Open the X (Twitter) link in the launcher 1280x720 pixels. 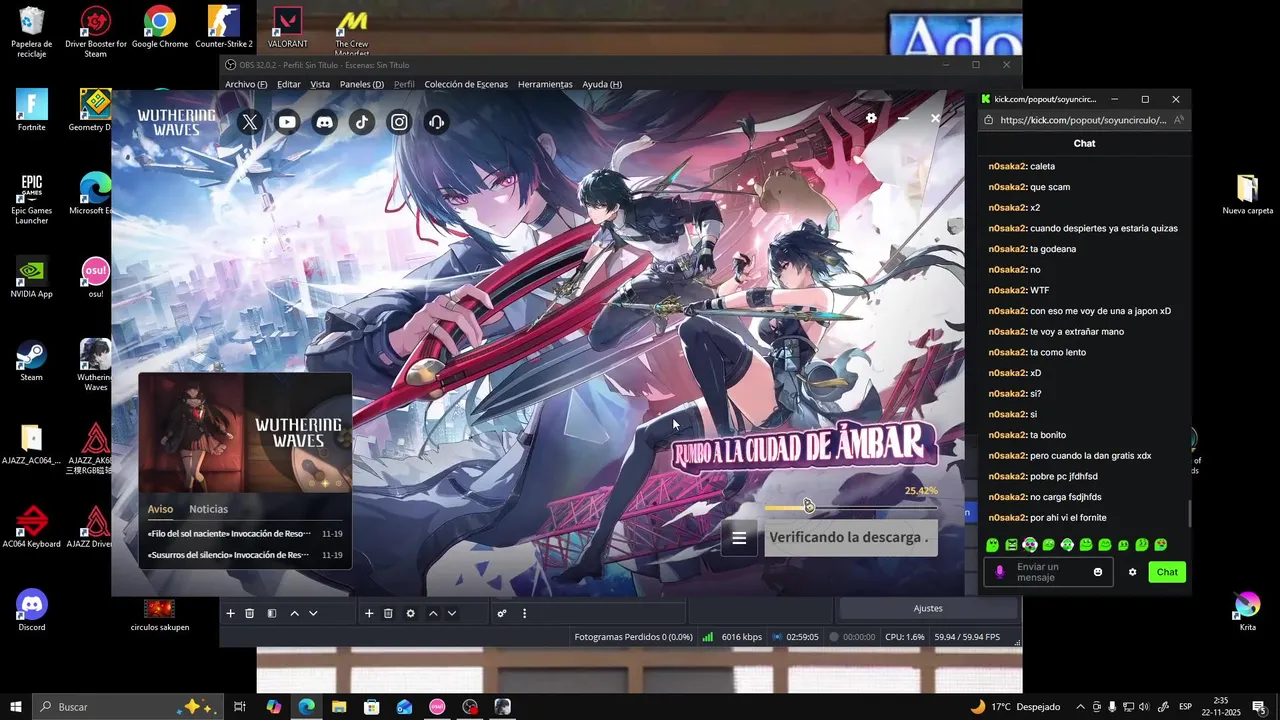(250, 122)
